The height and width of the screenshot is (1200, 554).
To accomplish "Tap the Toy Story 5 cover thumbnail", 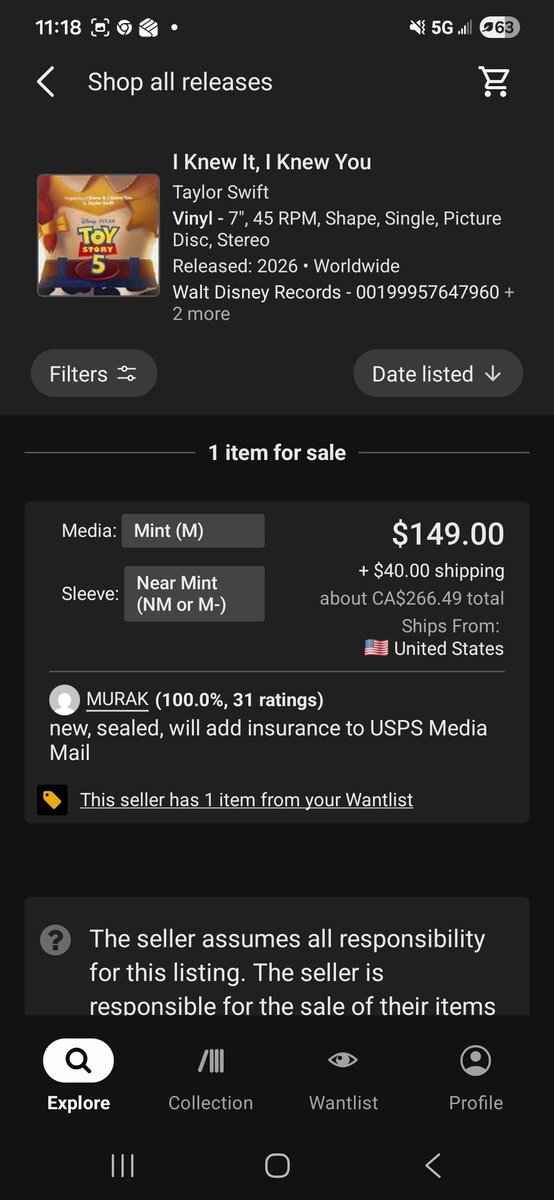I will click(98, 235).
